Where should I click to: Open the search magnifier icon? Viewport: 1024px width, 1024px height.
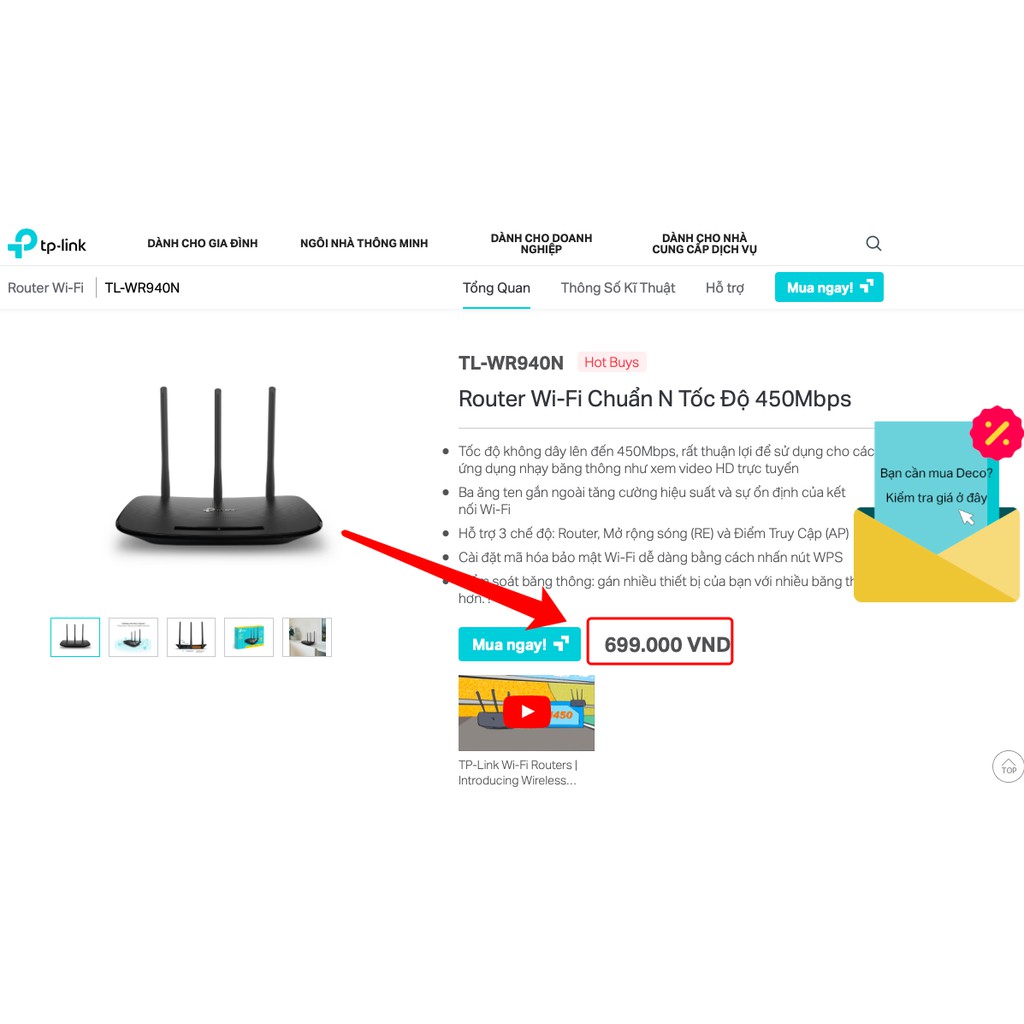point(873,244)
